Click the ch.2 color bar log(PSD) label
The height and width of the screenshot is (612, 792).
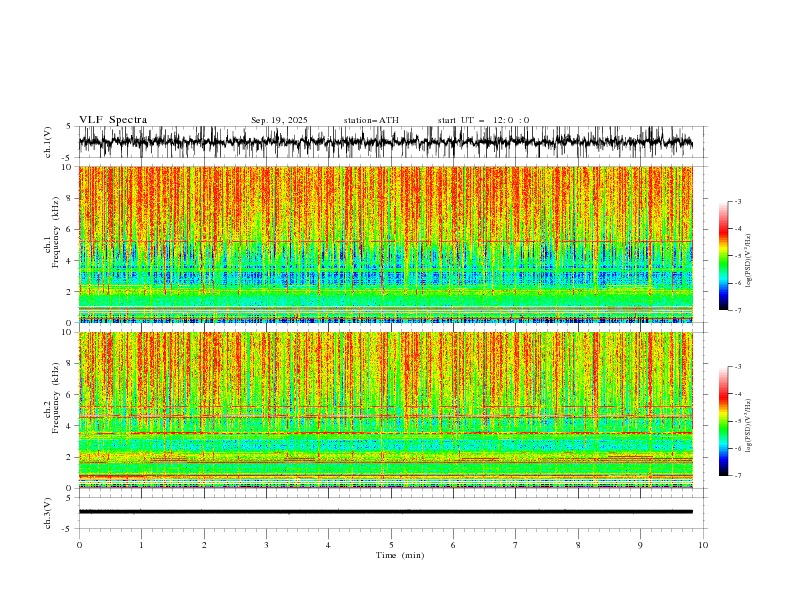click(749, 426)
